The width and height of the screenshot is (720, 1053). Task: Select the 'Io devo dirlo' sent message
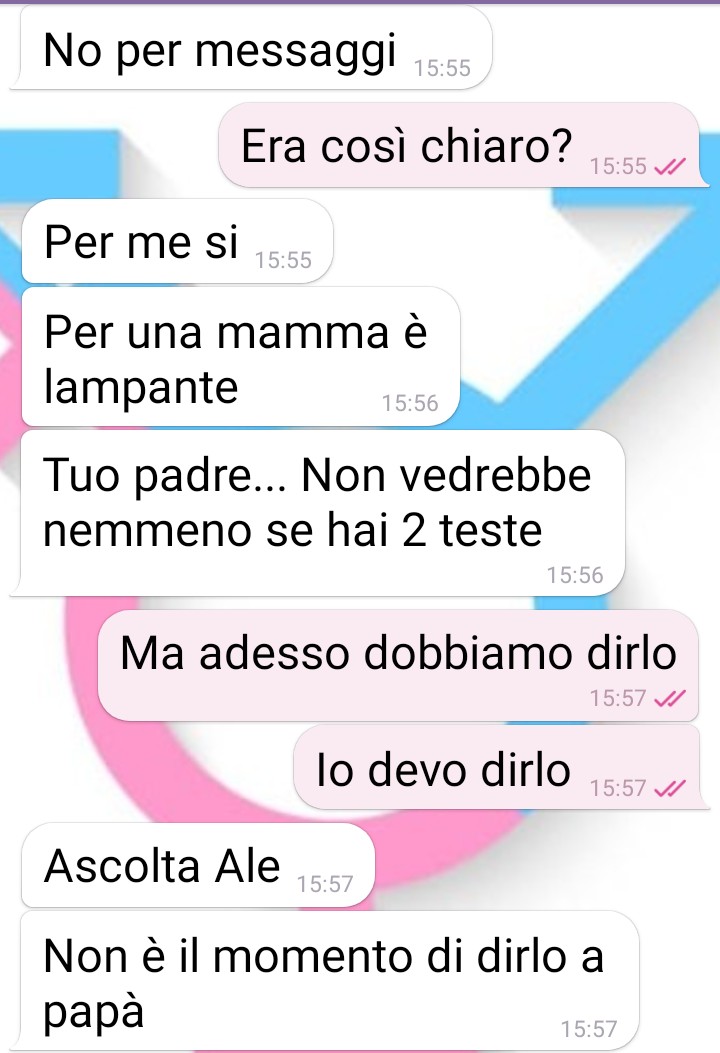pos(502,767)
